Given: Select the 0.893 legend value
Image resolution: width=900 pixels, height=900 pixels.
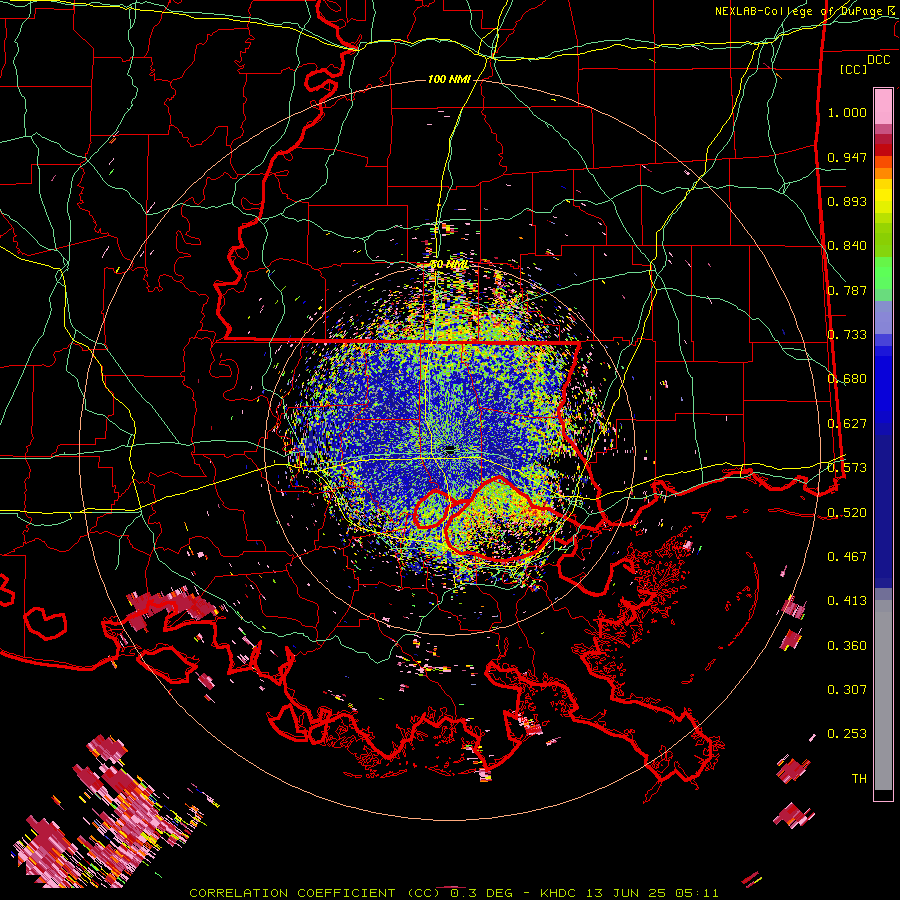Looking at the screenshot, I should pyautogui.click(x=847, y=201).
